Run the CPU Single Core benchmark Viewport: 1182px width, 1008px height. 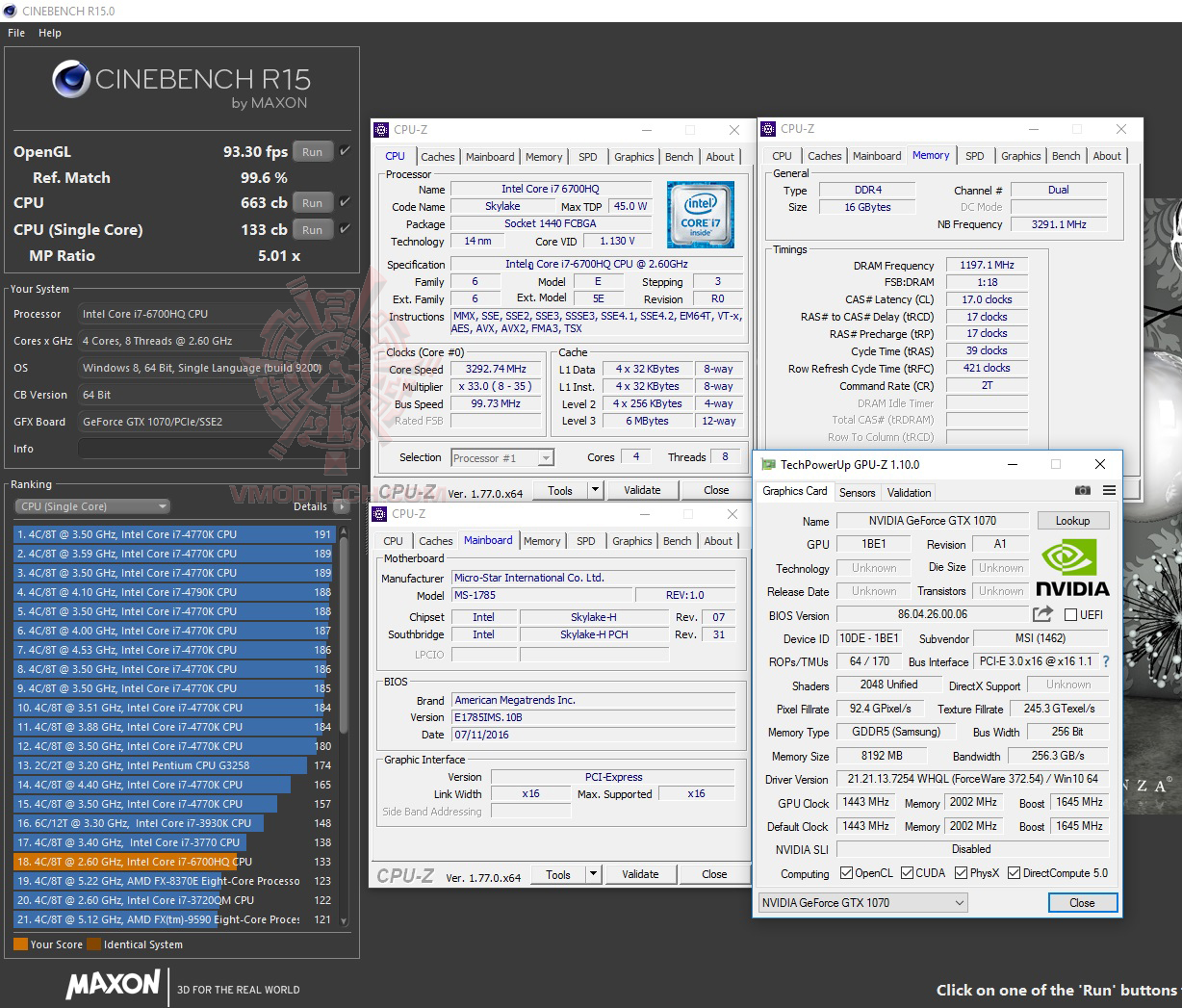(313, 229)
